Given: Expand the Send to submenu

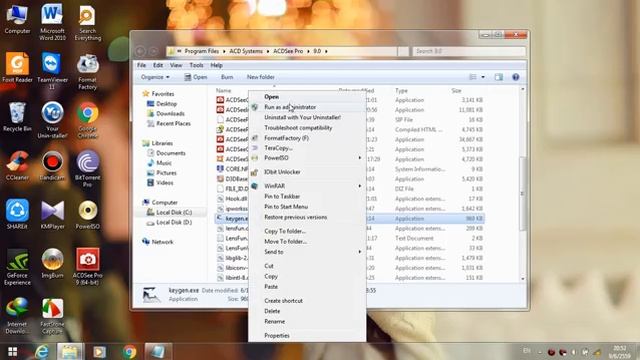Looking at the screenshot, I should 307,252.
